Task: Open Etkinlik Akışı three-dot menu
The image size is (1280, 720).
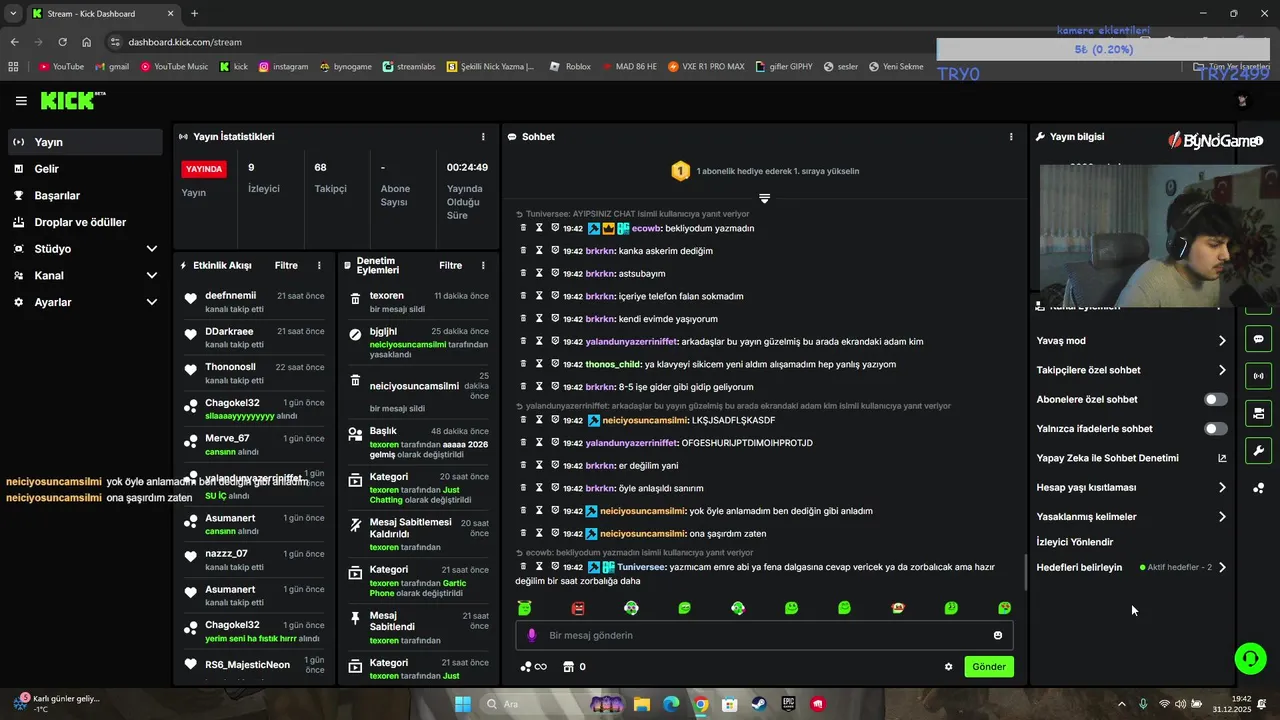Action: point(319,266)
